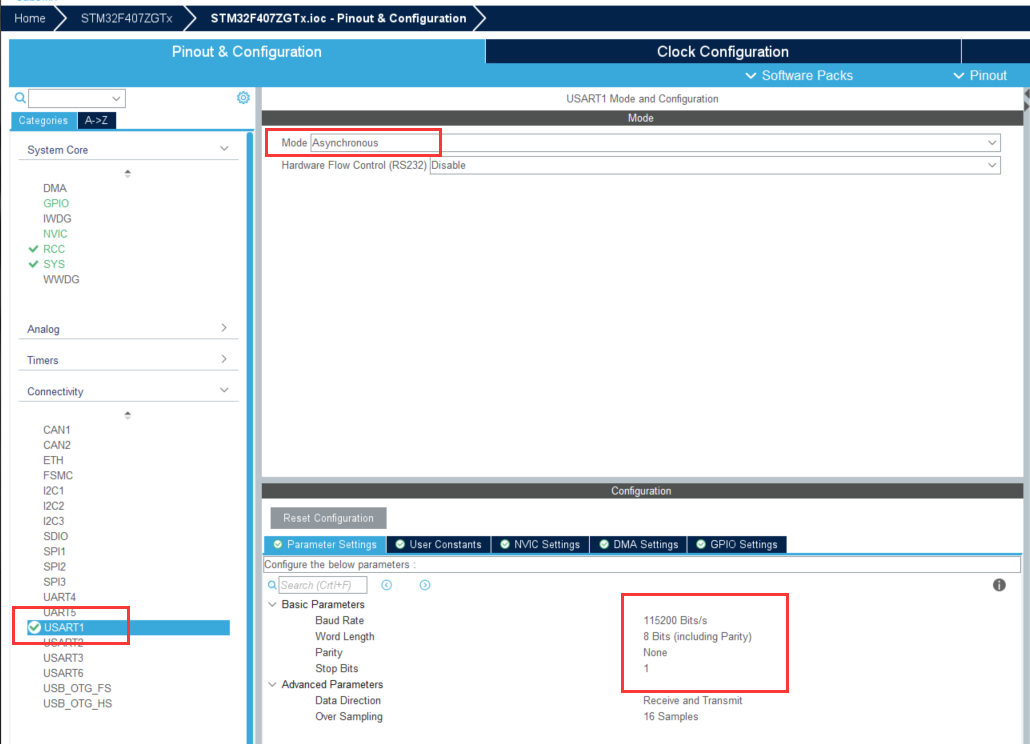Go to Home breadcrumb
This screenshot has height=744, width=1030.
[x=30, y=18]
